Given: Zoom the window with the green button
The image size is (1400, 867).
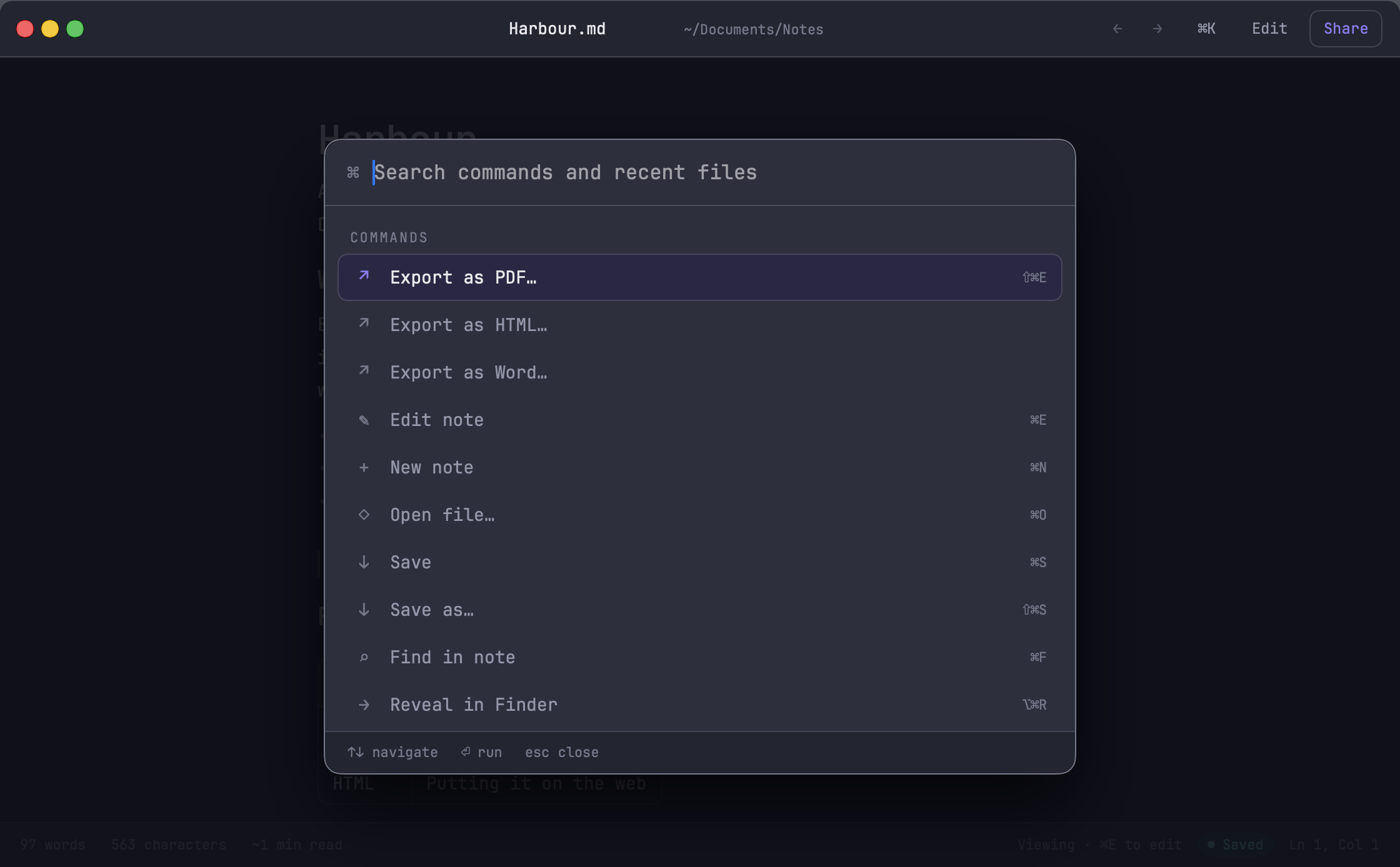Looking at the screenshot, I should click(x=75, y=29).
